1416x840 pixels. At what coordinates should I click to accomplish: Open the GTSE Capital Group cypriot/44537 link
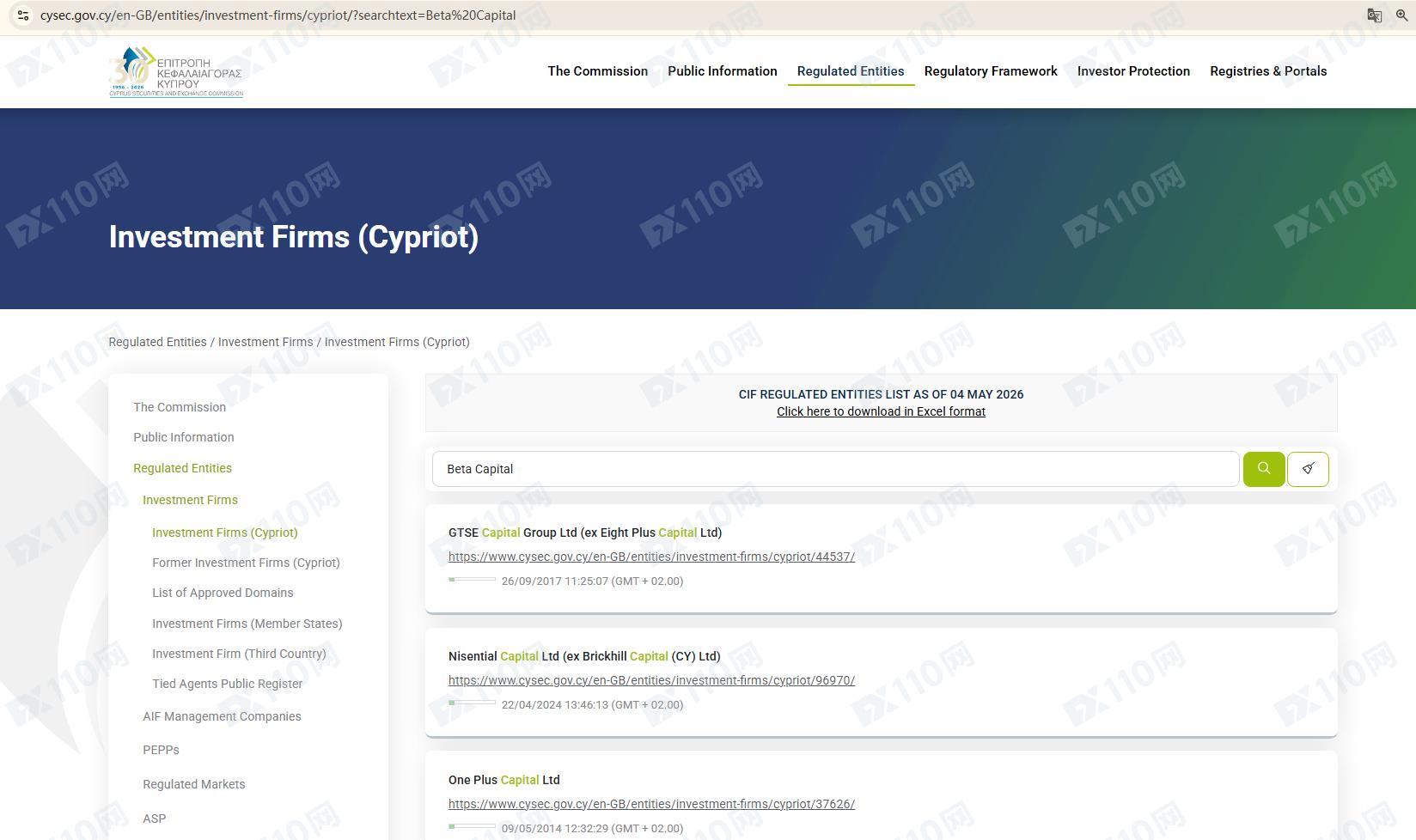(651, 557)
